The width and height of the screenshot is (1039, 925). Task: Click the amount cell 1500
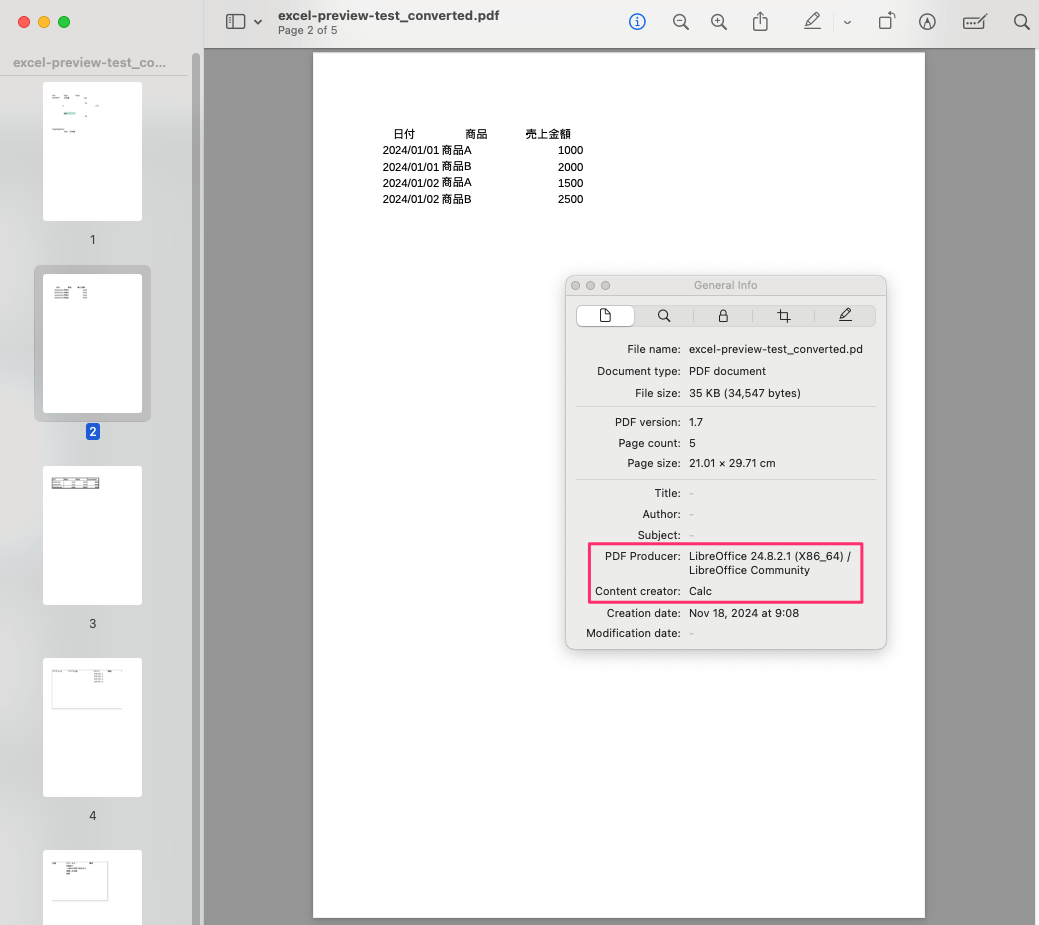570,183
